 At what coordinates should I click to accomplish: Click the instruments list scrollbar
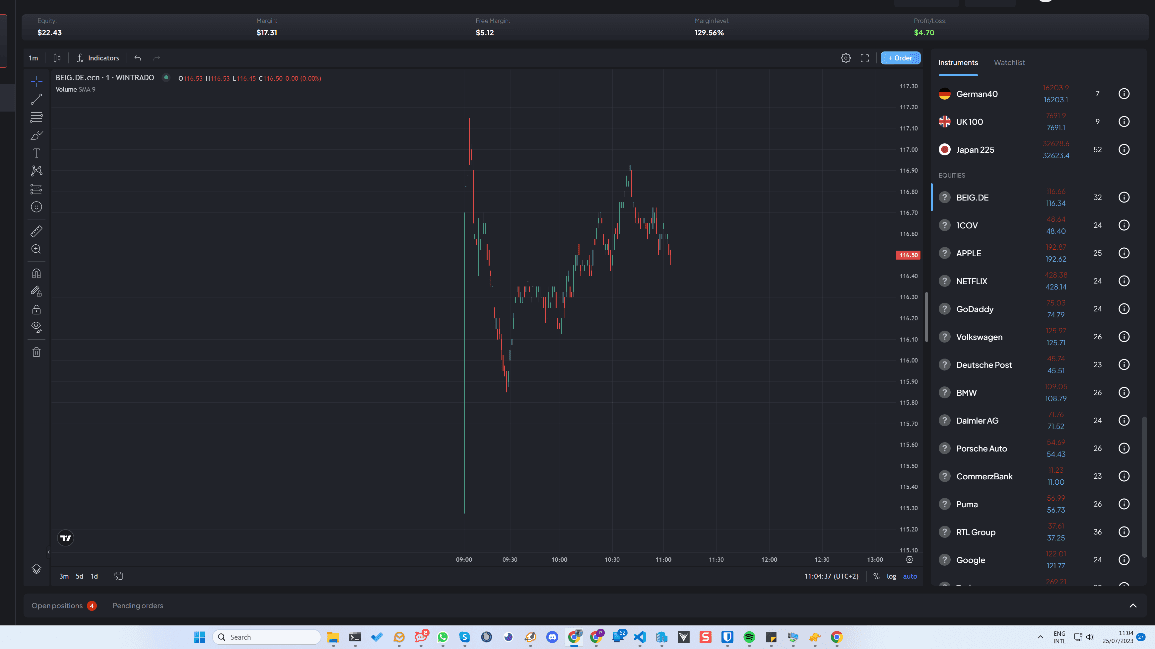pyautogui.click(x=1144, y=486)
